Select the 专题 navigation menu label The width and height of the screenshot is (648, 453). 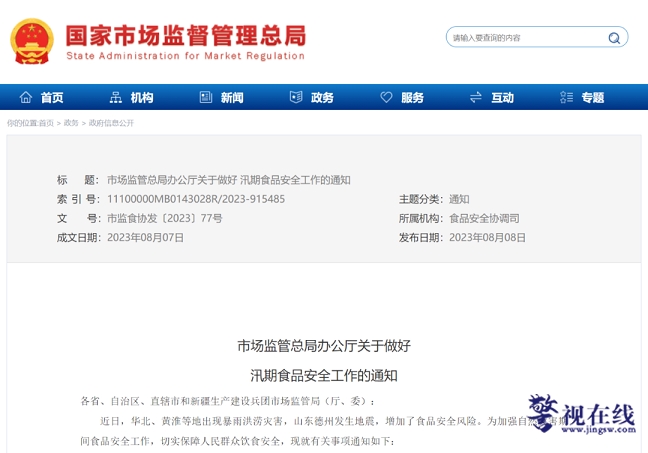592,98
